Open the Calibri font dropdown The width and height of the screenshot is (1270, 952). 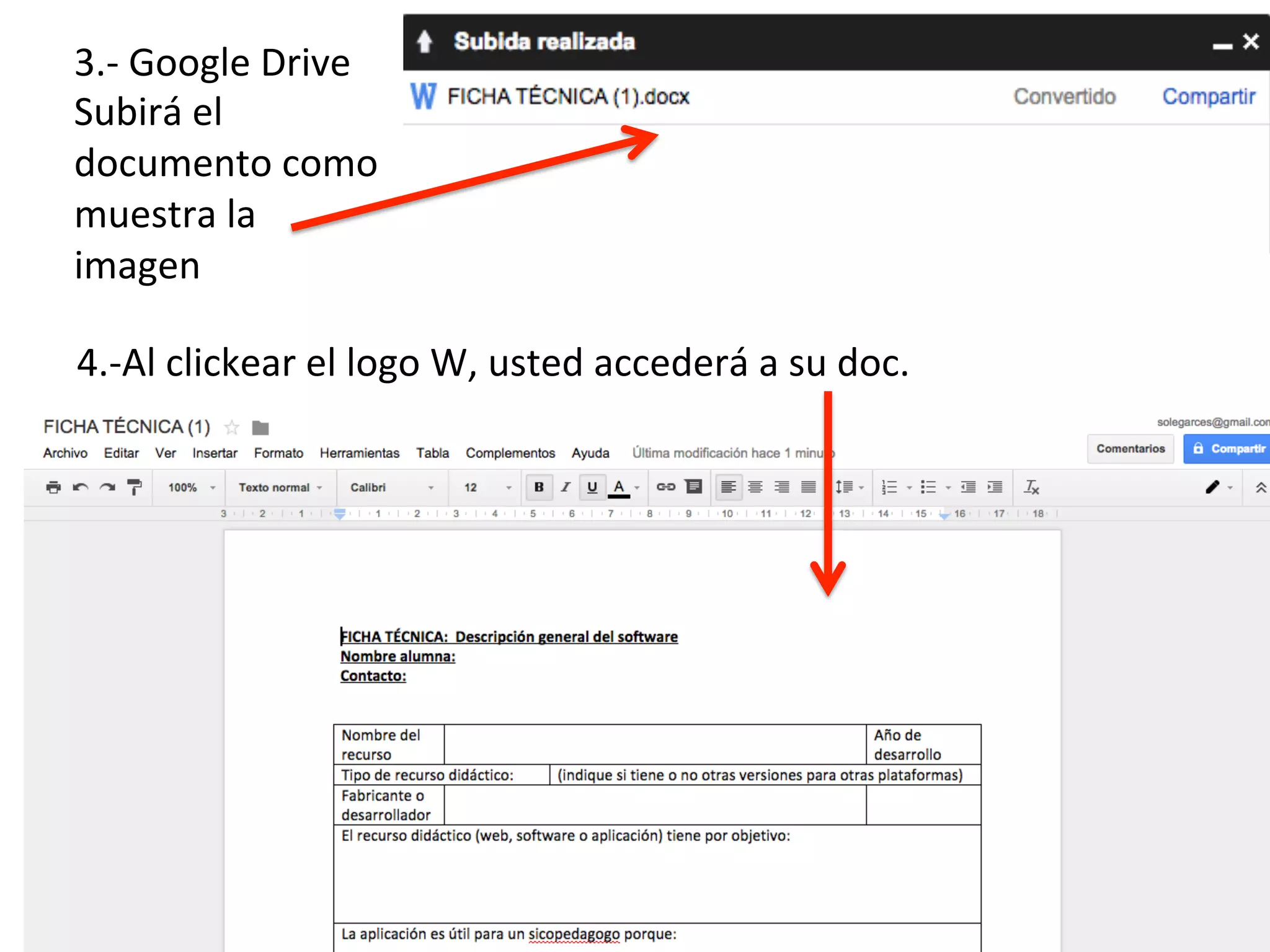pos(392,488)
